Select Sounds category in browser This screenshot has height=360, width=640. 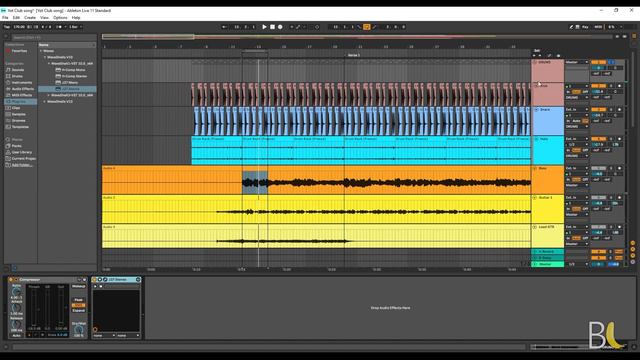(18, 70)
